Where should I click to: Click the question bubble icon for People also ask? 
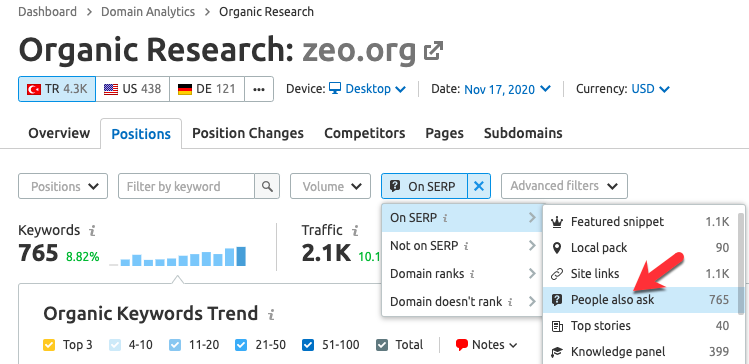557,300
